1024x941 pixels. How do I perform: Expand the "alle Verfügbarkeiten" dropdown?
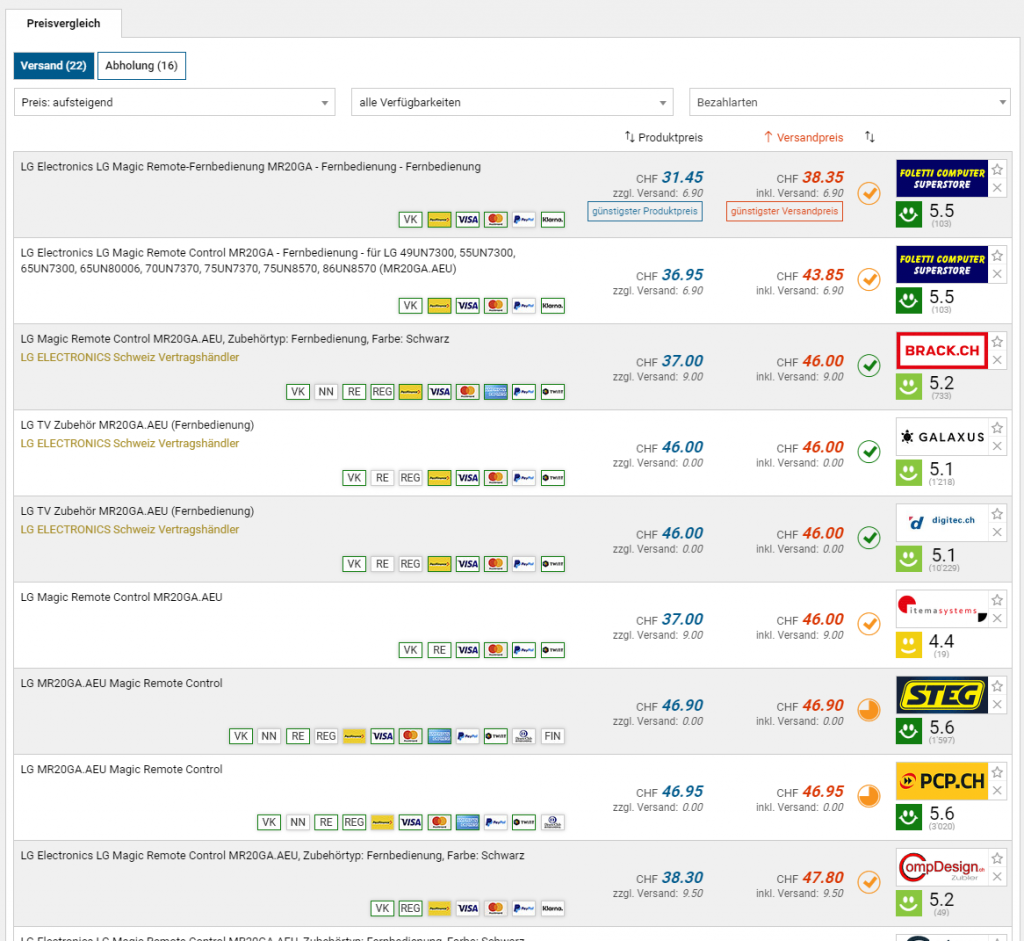click(512, 102)
